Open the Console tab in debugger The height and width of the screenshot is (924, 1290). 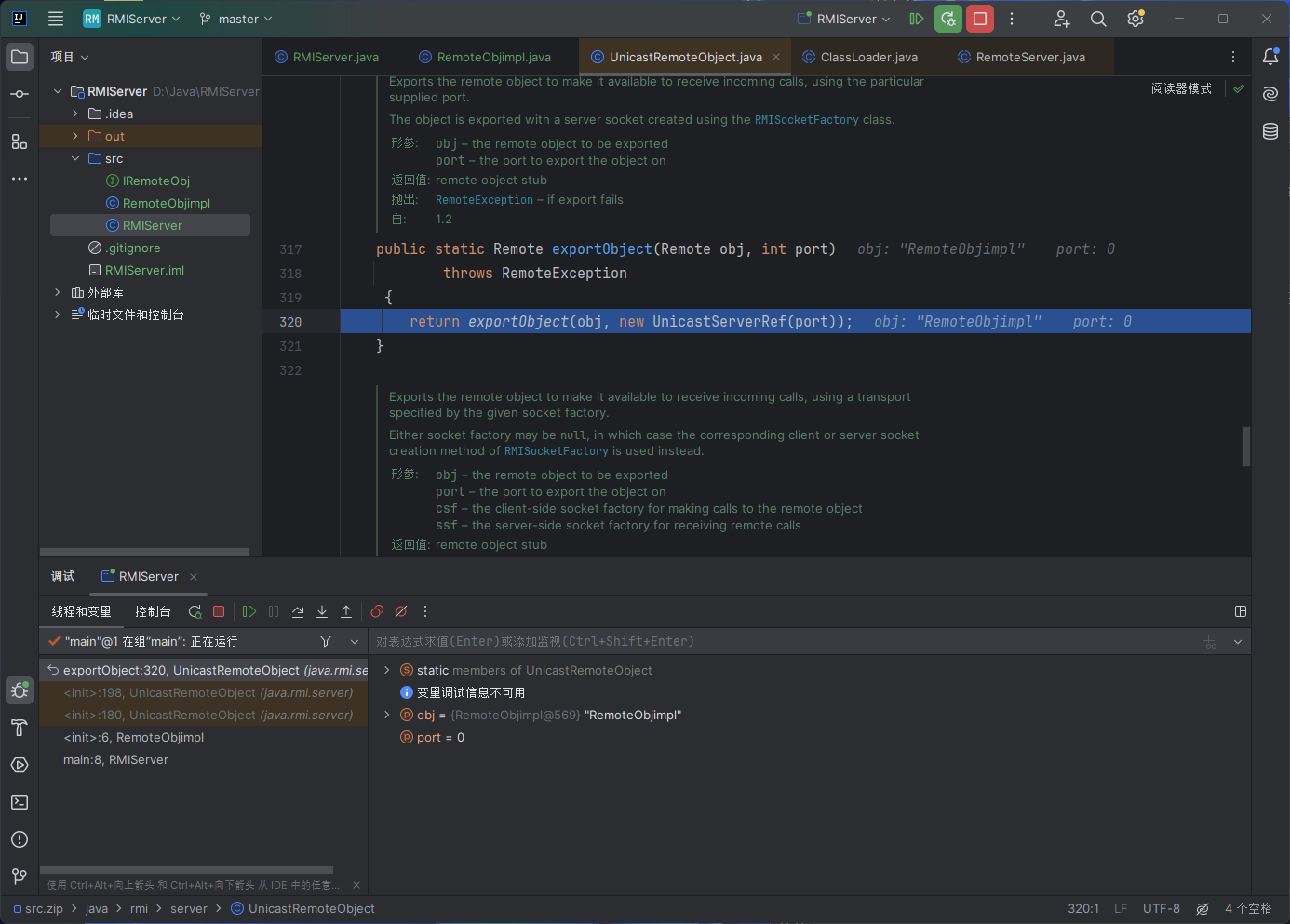153,611
